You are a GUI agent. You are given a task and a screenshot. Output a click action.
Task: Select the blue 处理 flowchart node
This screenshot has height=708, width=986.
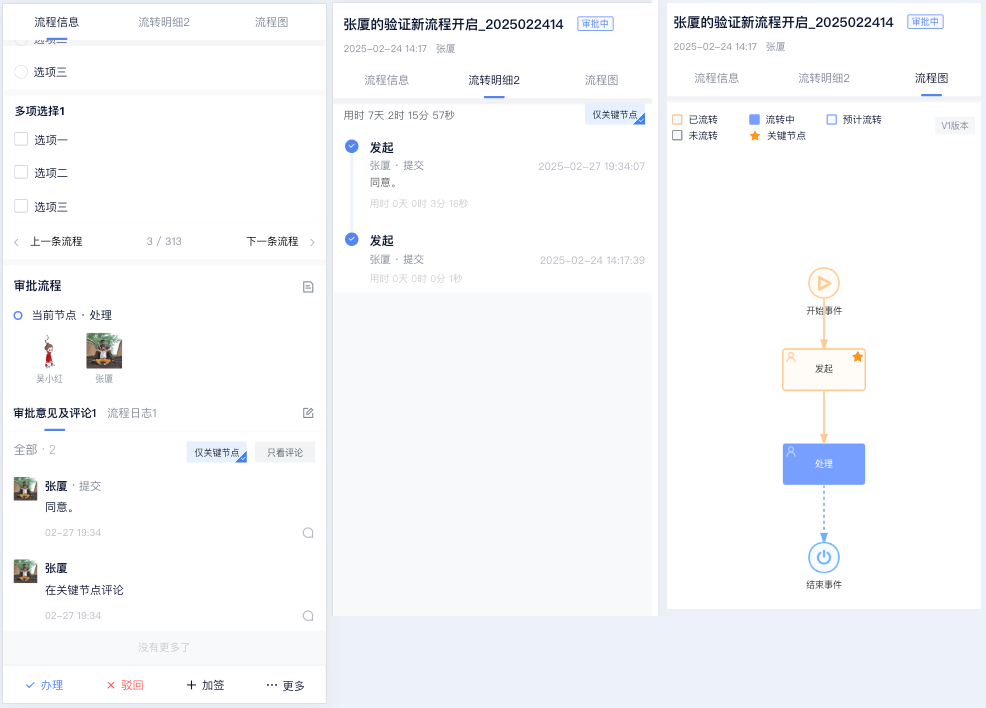[x=824, y=464]
